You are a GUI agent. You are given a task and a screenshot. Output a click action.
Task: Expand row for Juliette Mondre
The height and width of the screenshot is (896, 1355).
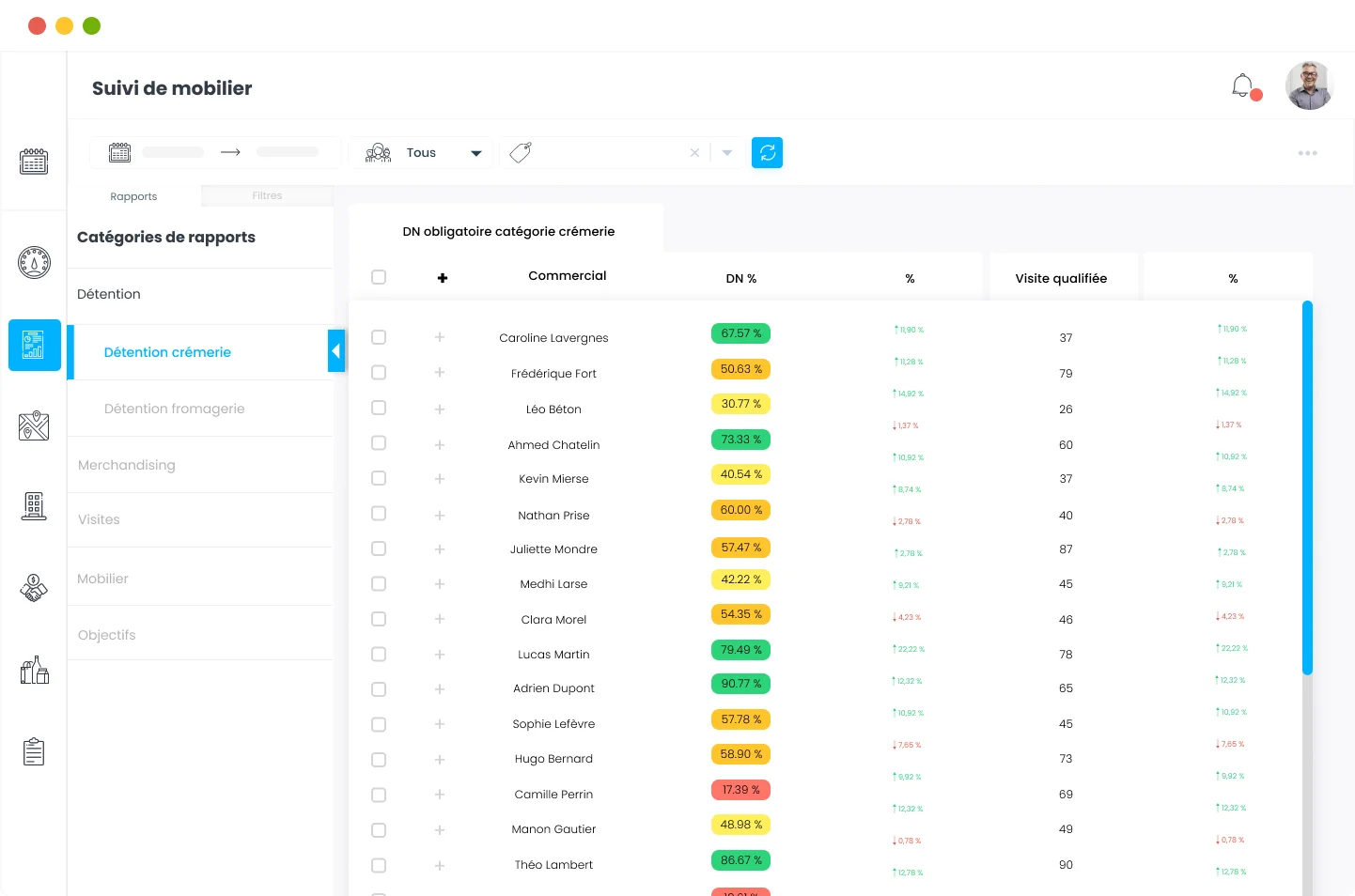(x=440, y=549)
